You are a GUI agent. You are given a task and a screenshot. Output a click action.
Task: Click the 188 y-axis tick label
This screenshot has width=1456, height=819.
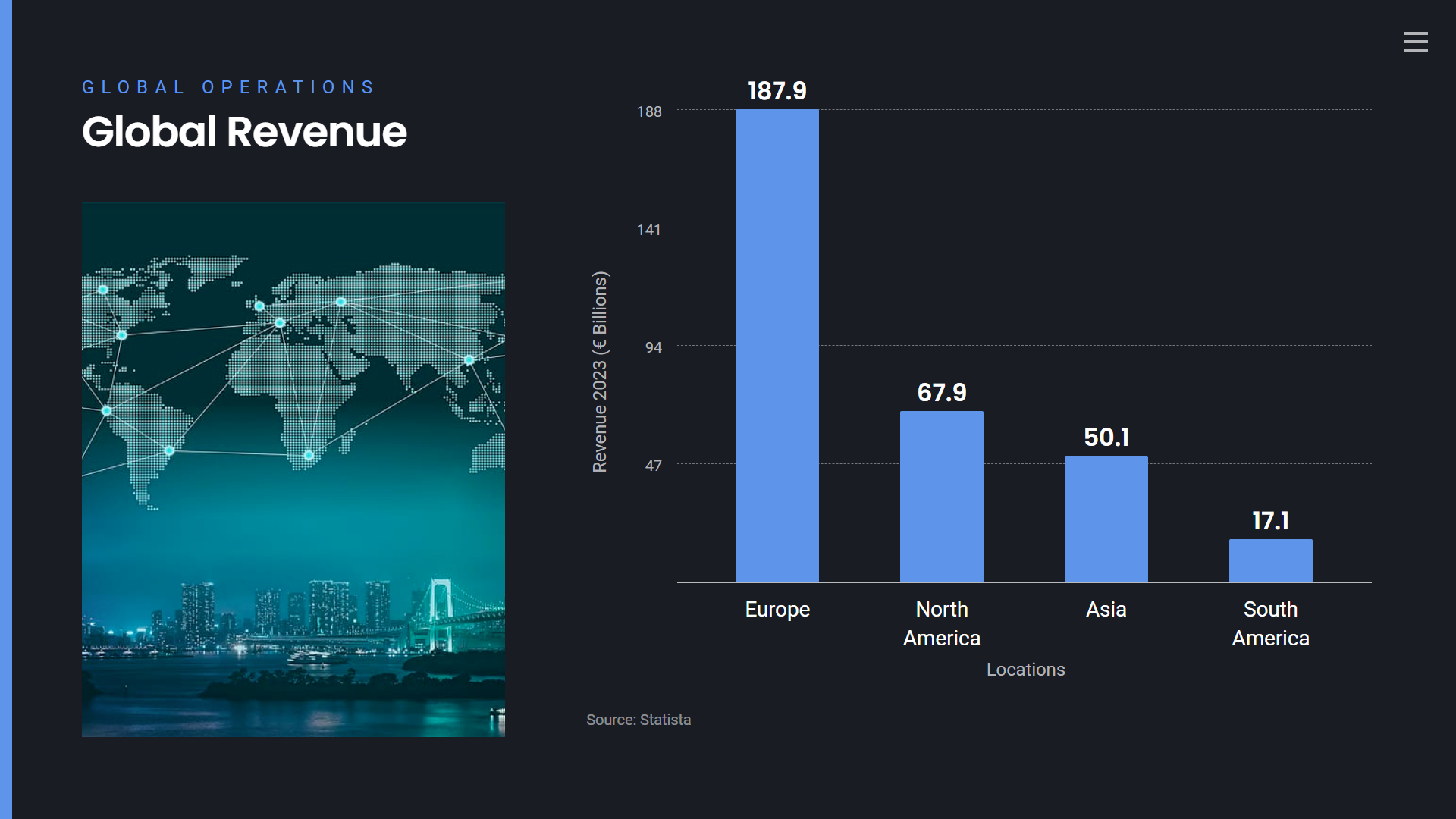(648, 112)
